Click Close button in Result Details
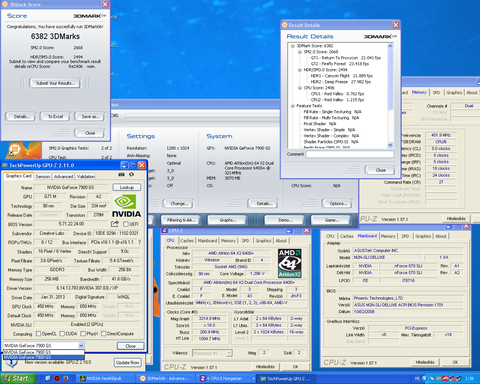The width and height of the screenshot is (480, 384). tap(380, 170)
